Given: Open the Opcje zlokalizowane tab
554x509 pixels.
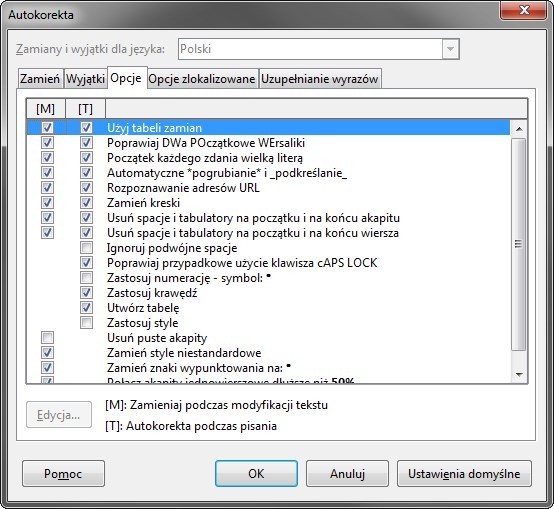Looking at the screenshot, I should 202,78.
